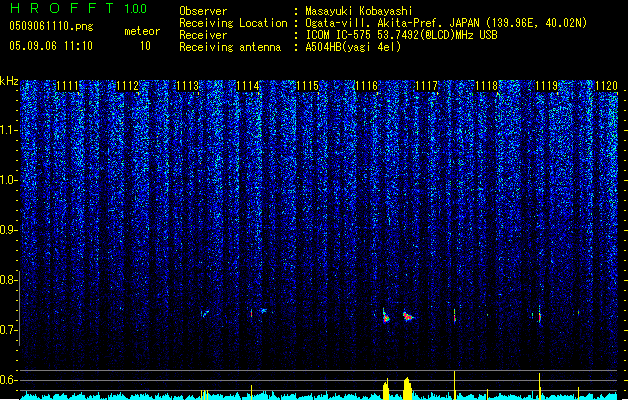Click the ICOM IC-575 receiver text

pyautogui.click(x=401, y=35)
